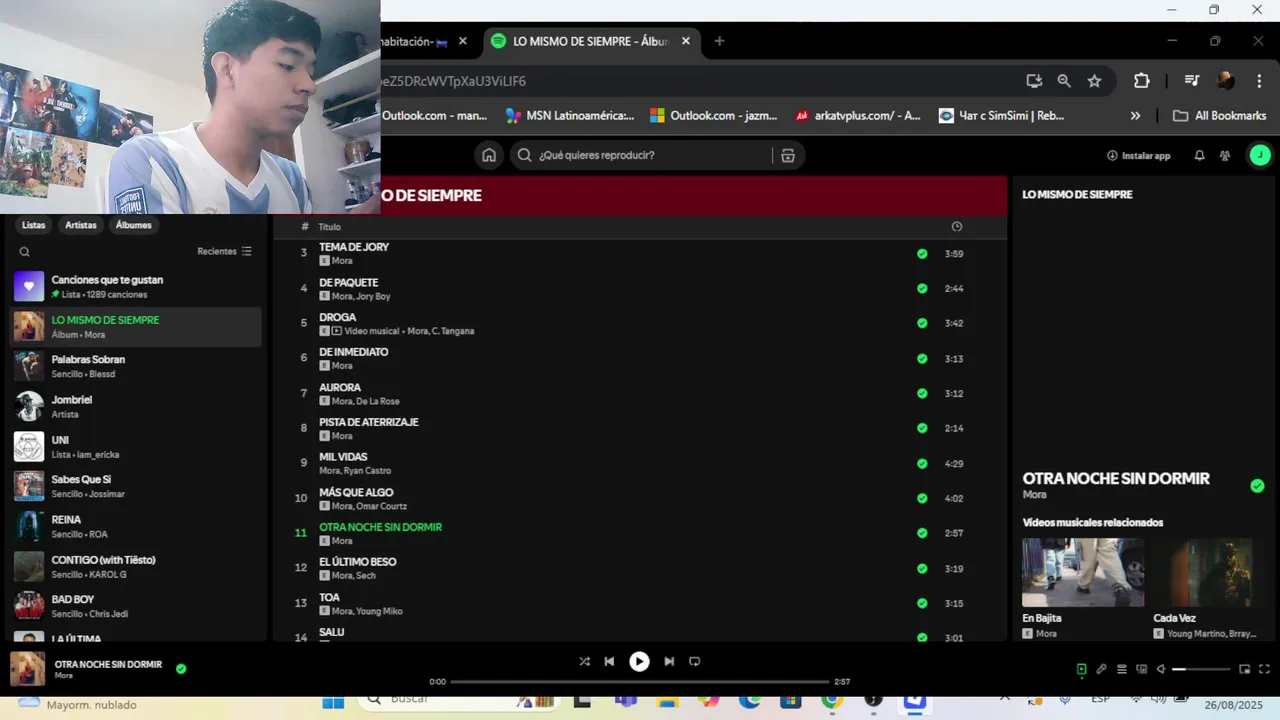Viewport: 1280px width, 720px height.
Task: Toggle the Now Playing view icon
Action: coord(1081,669)
